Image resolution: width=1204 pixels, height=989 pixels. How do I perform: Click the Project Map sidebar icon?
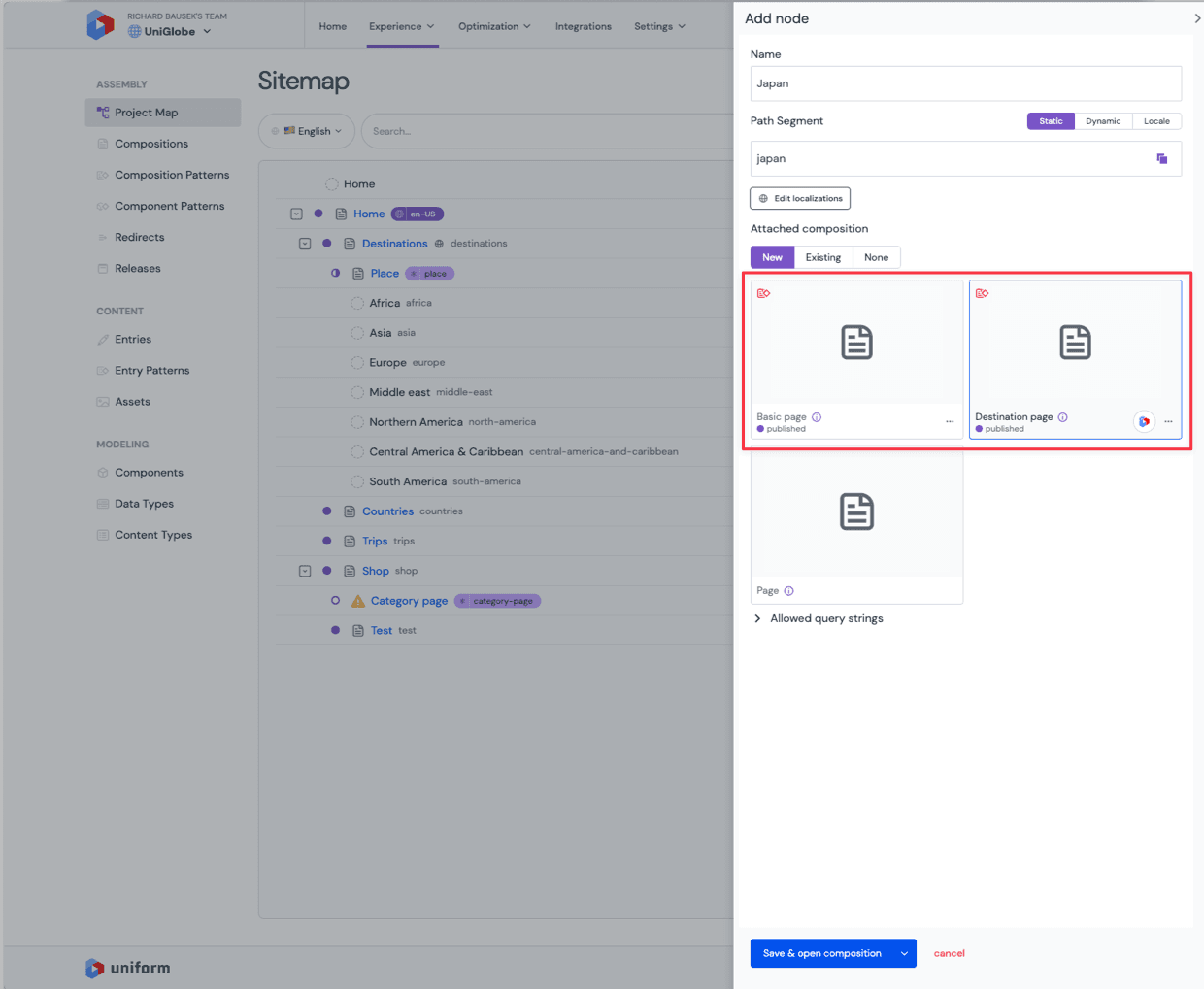103,113
